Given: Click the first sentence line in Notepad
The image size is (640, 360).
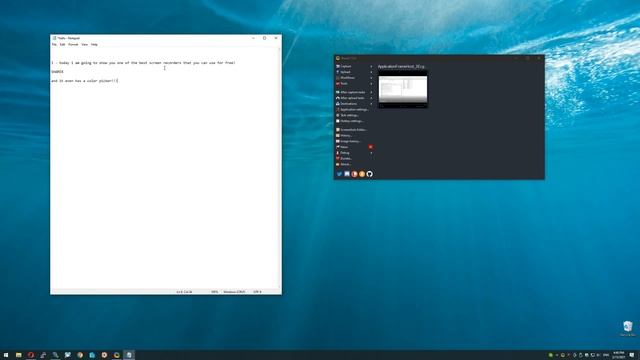Looking at the screenshot, I should [x=143, y=63].
